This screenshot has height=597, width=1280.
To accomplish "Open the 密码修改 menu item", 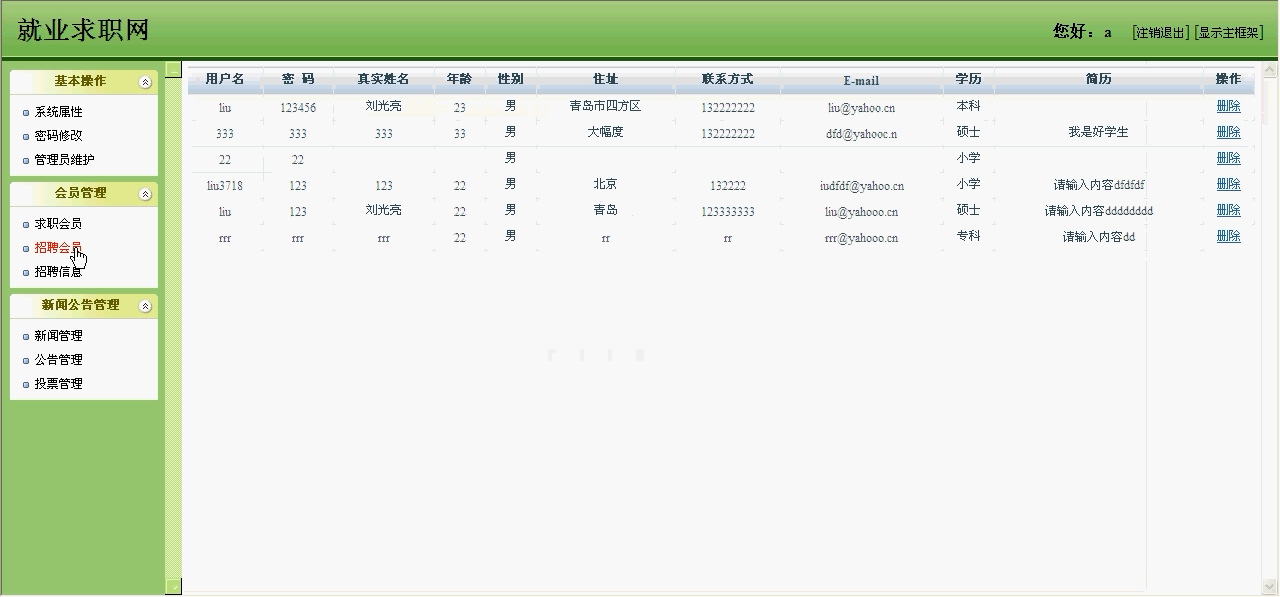I will [x=58, y=136].
